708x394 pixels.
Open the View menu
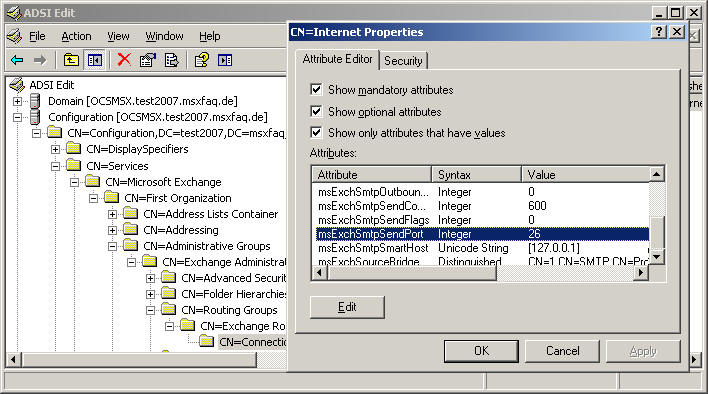[118, 36]
